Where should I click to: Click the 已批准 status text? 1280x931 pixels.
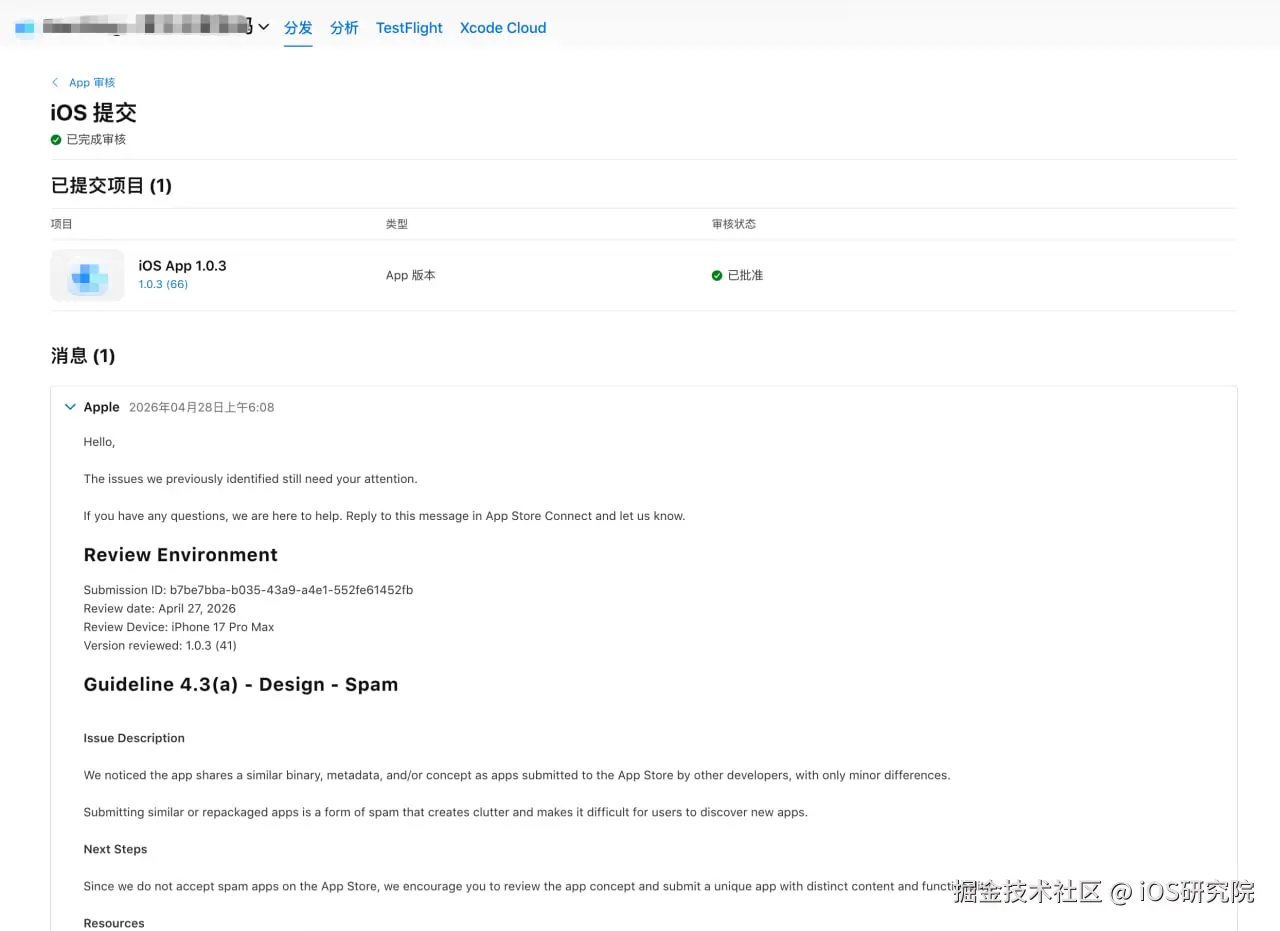pos(745,275)
